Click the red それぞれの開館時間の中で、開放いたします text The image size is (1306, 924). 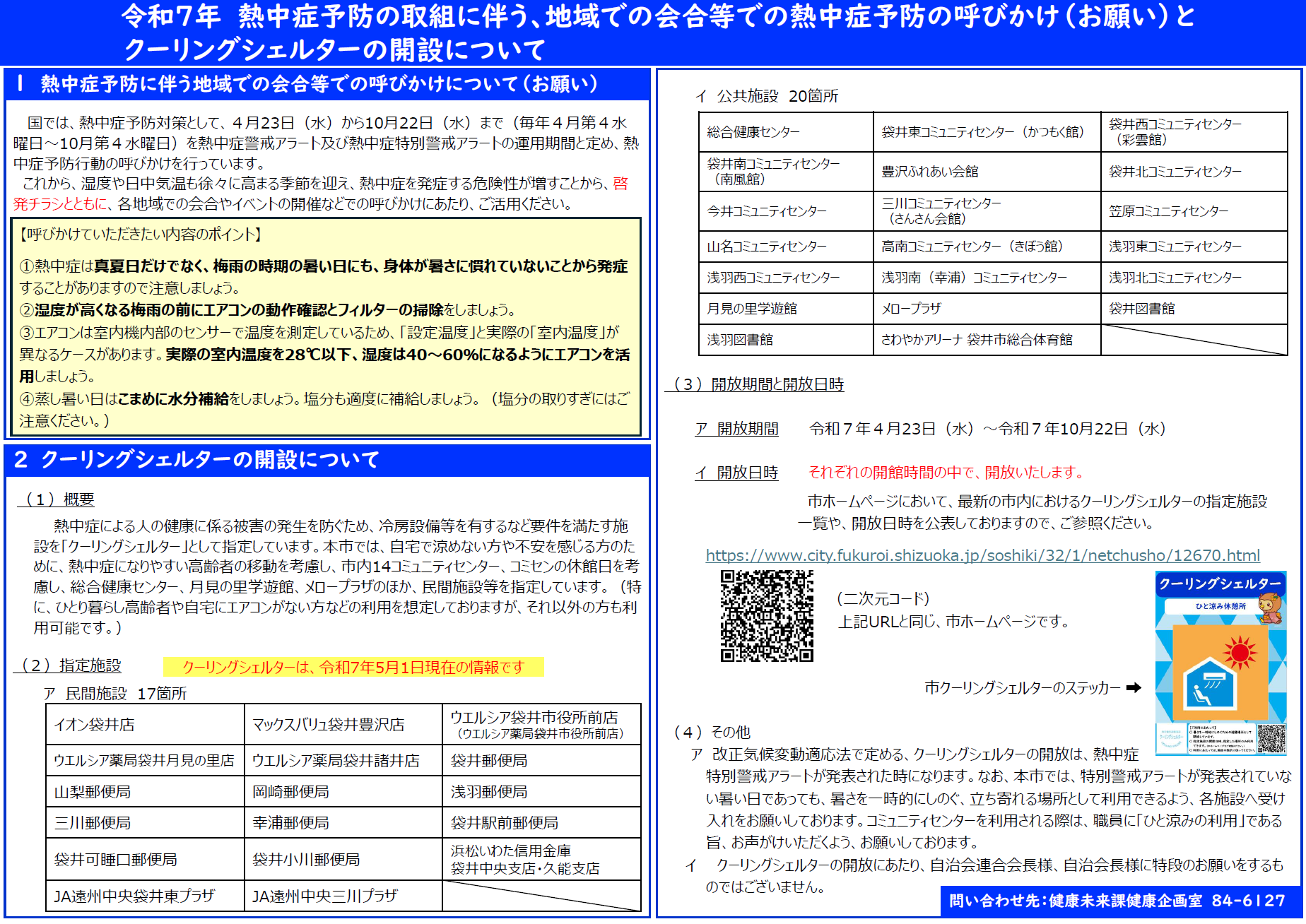tap(946, 472)
